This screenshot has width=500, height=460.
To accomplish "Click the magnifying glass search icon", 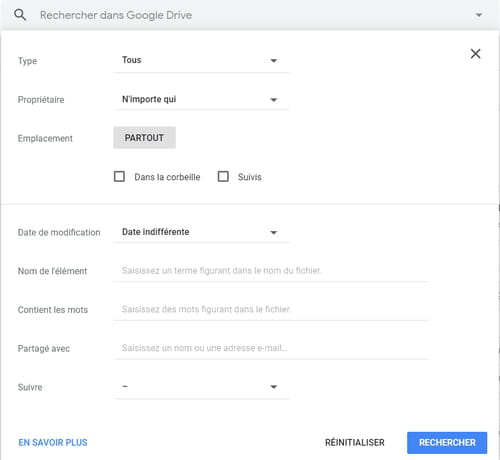I will [x=20, y=15].
